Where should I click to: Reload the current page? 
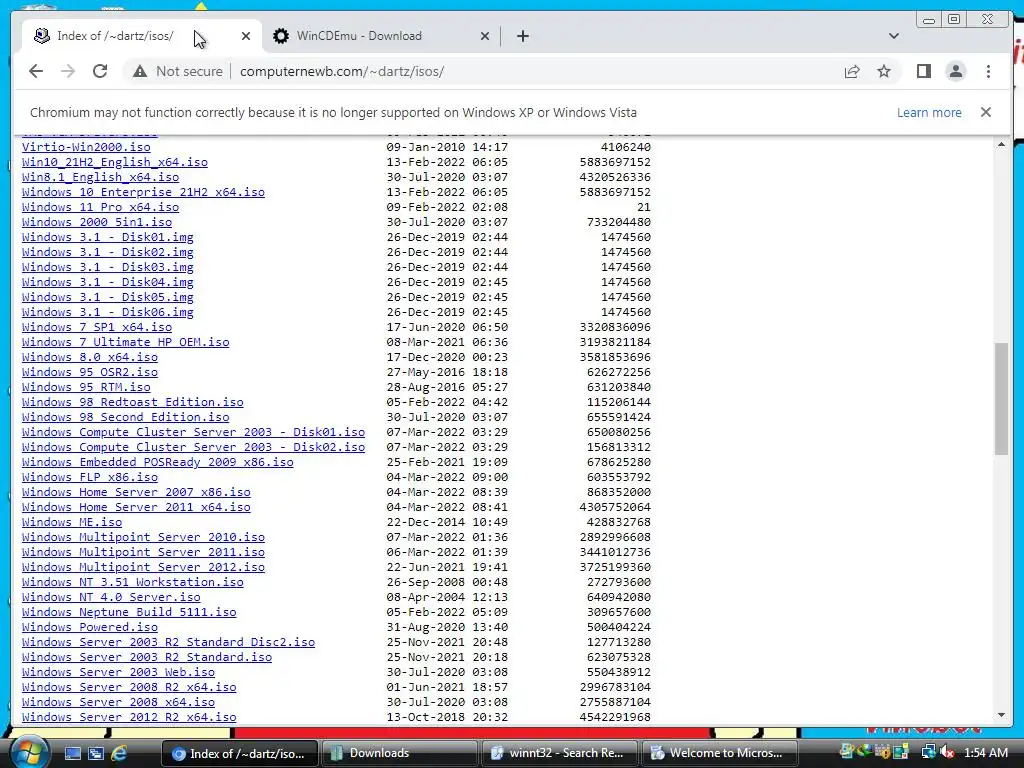click(100, 71)
